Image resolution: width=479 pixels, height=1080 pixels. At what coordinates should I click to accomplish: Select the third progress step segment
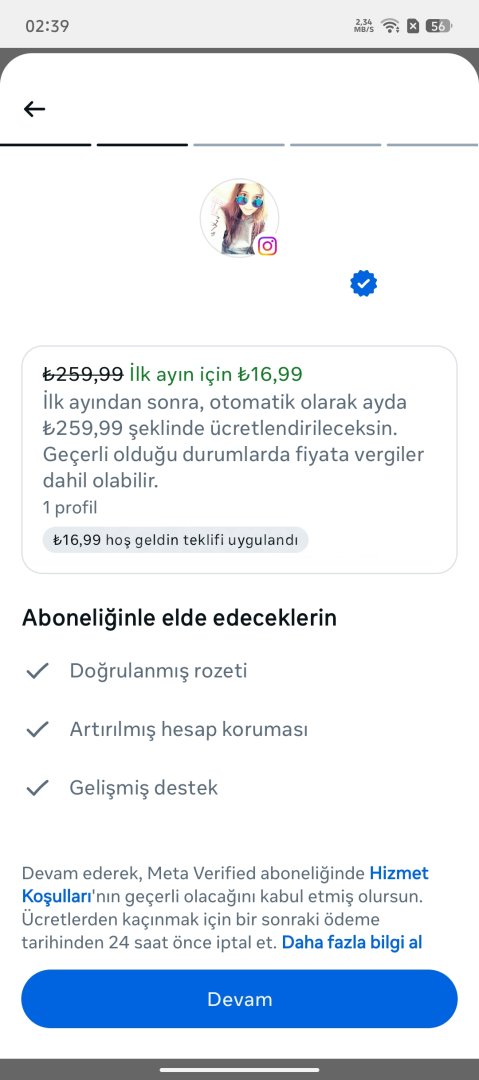pos(239,145)
